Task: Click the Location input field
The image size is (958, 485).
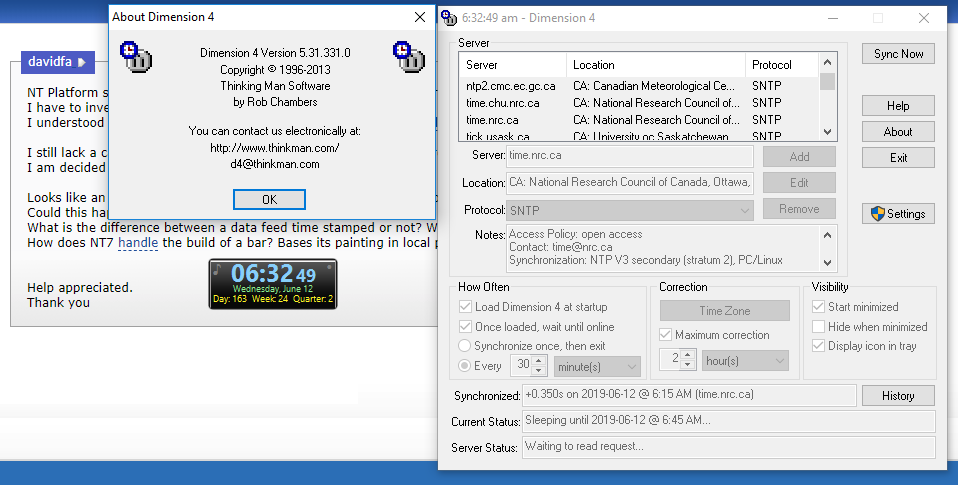Action: click(x=630, y=182)
